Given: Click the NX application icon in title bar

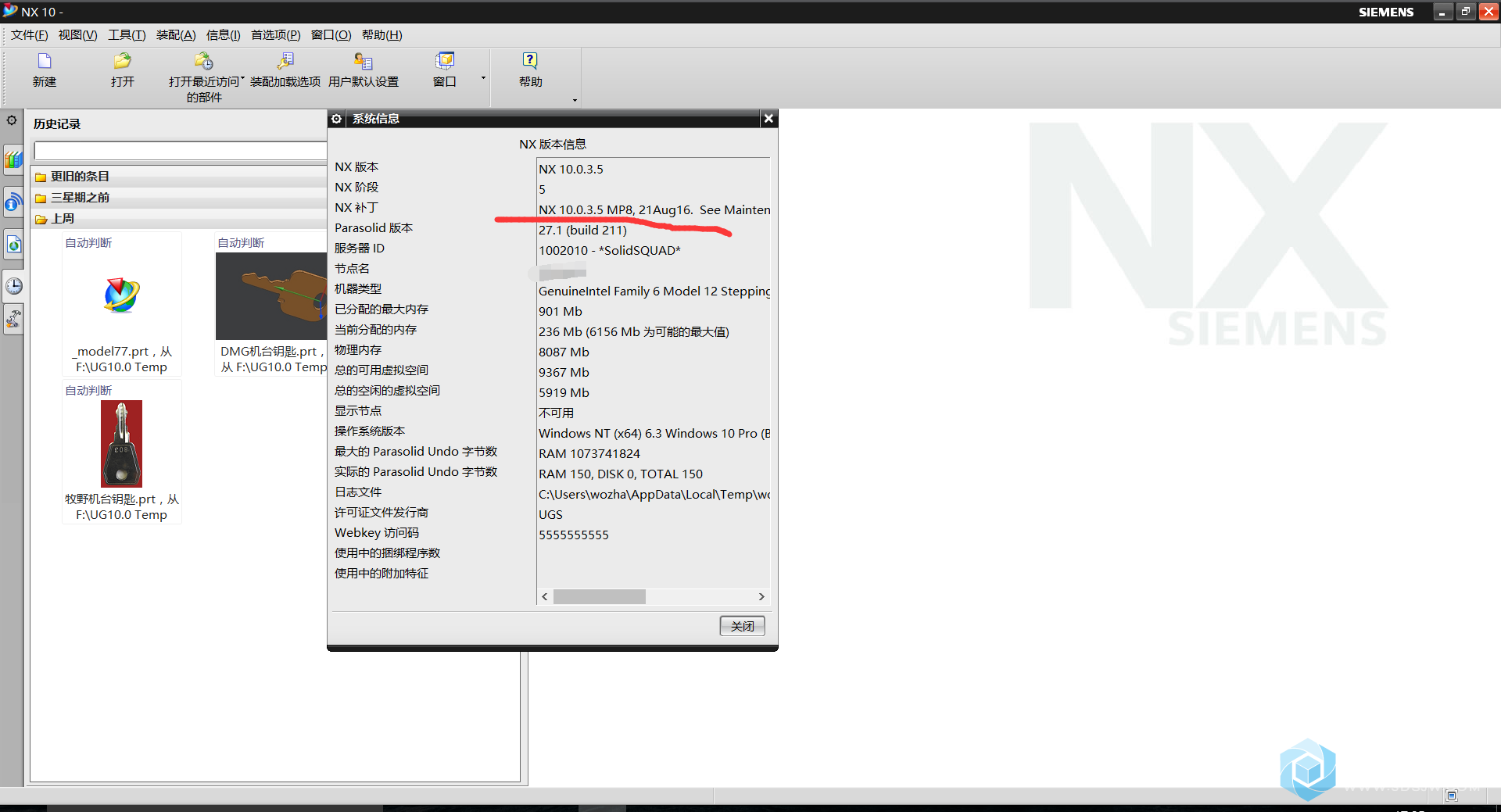Looking at the screenshot, I should [10, 11].
